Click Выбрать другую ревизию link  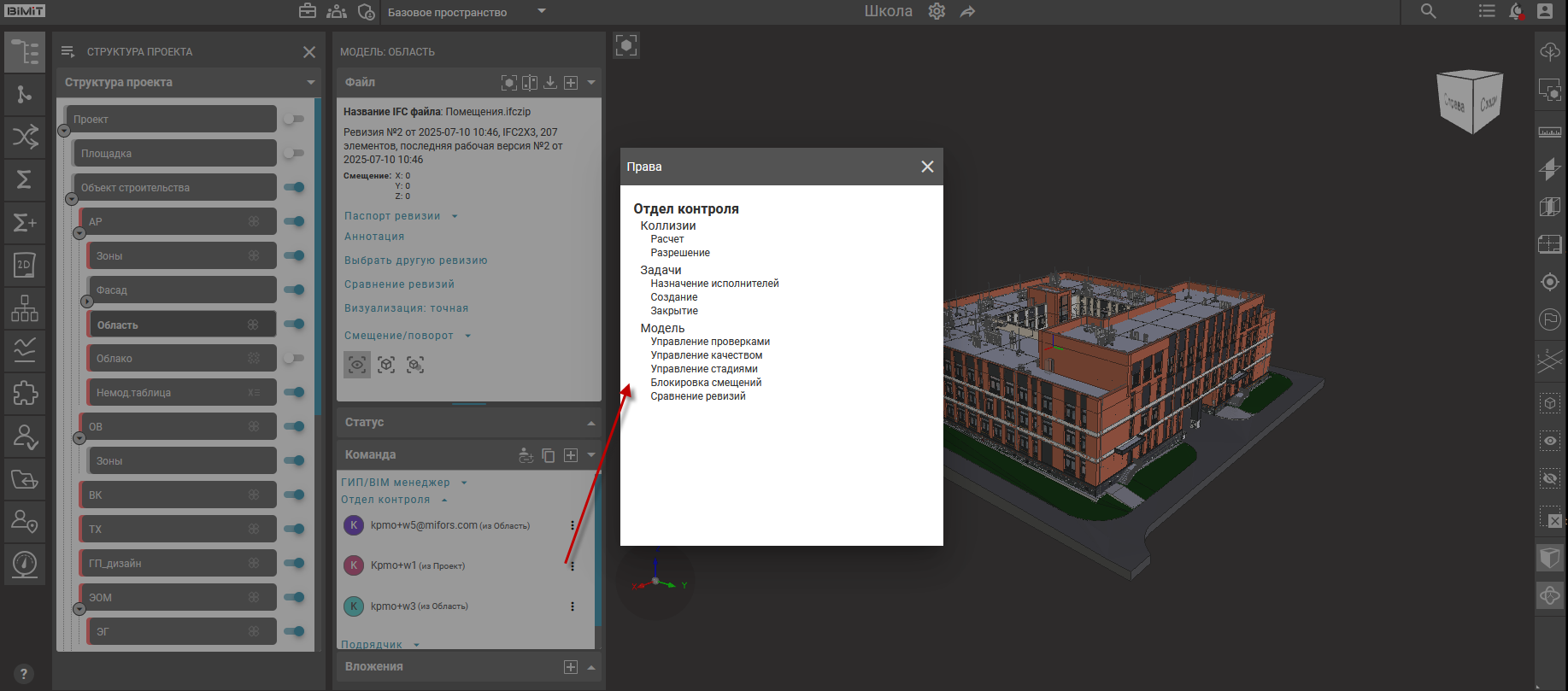click(415, 261)
